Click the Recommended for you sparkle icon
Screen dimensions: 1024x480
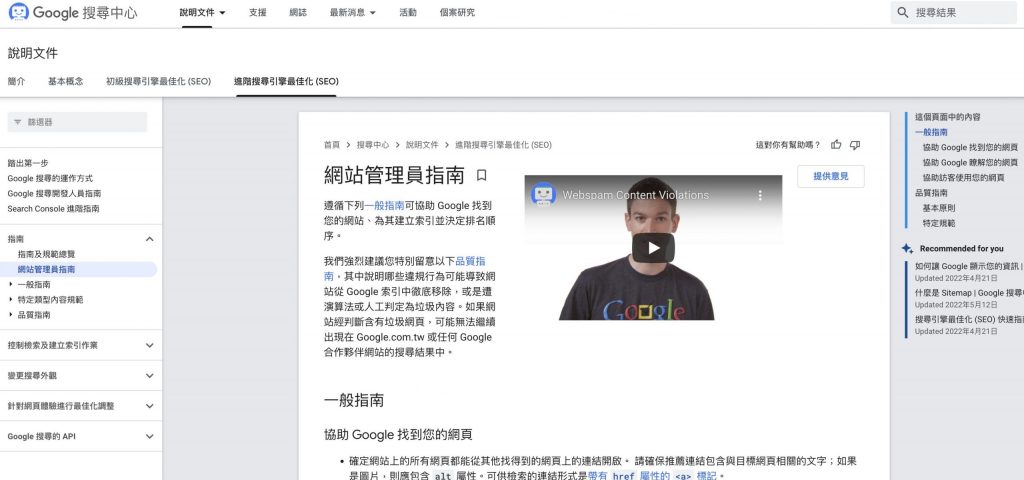907,249
